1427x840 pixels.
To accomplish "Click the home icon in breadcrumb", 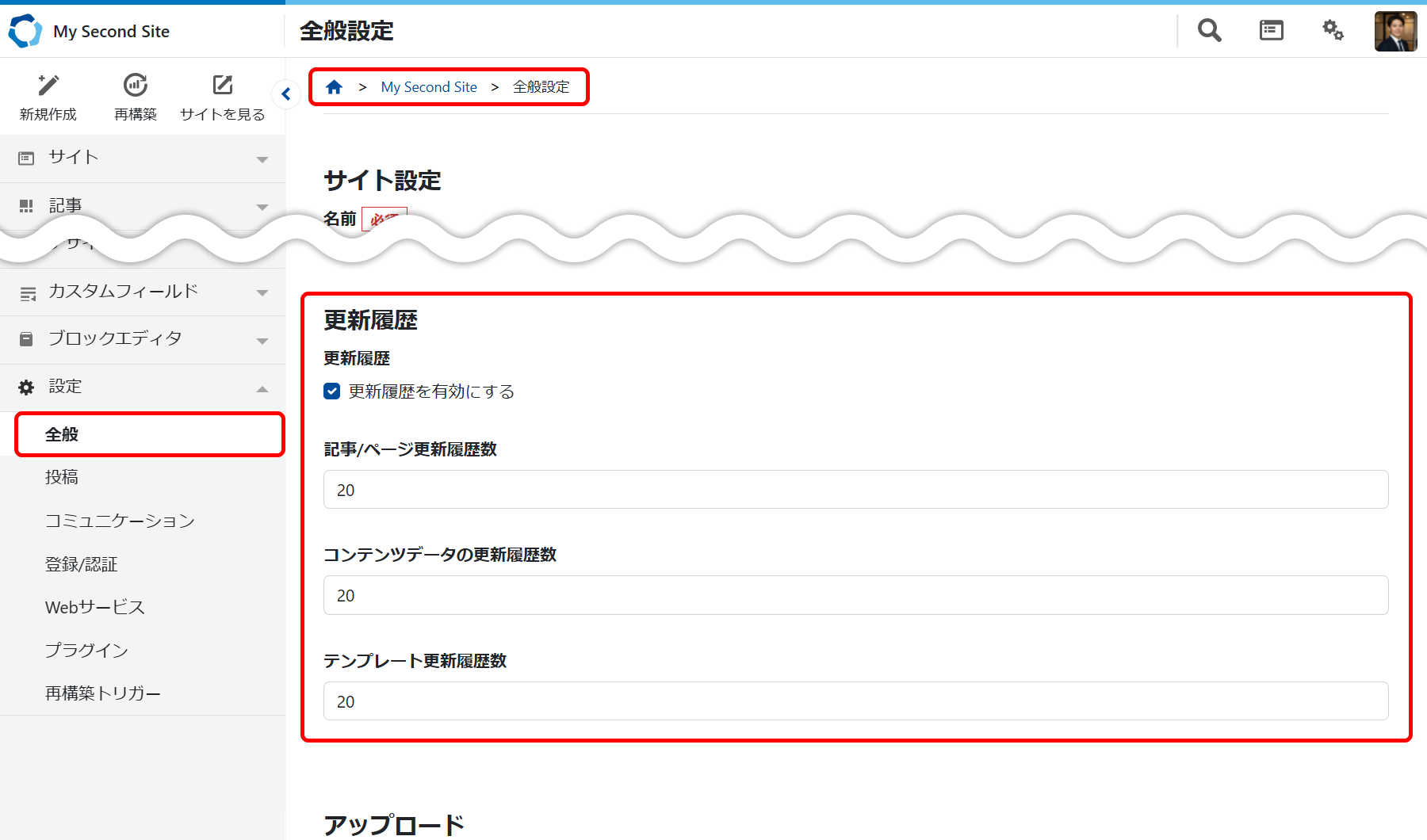I will click(x=334, y=87).
